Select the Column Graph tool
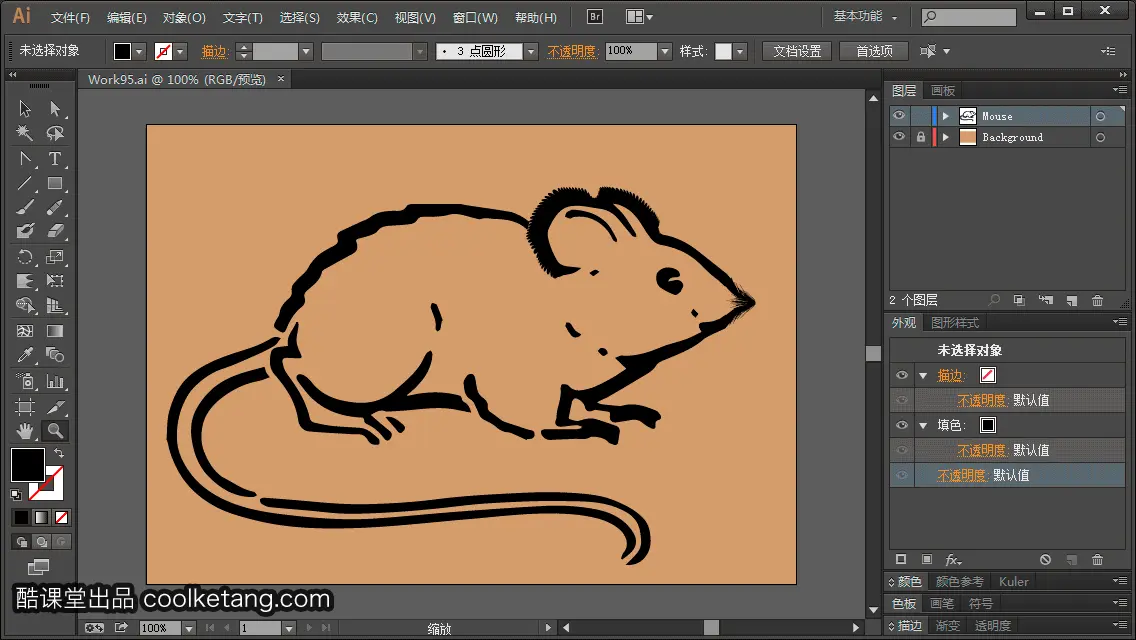Image resolution: width=1136 pixels, height=640 pixels. tap(55, 381)
